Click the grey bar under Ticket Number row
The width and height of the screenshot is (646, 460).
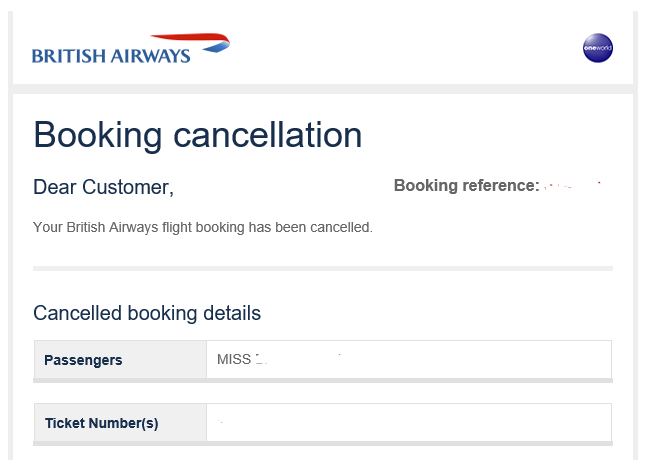[x=323, y=444]
